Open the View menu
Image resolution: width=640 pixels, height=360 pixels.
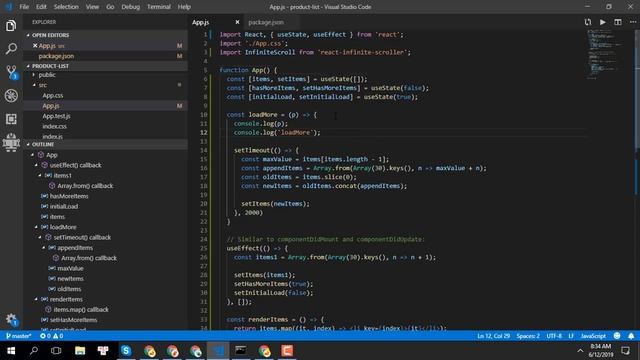pos(92,7)
